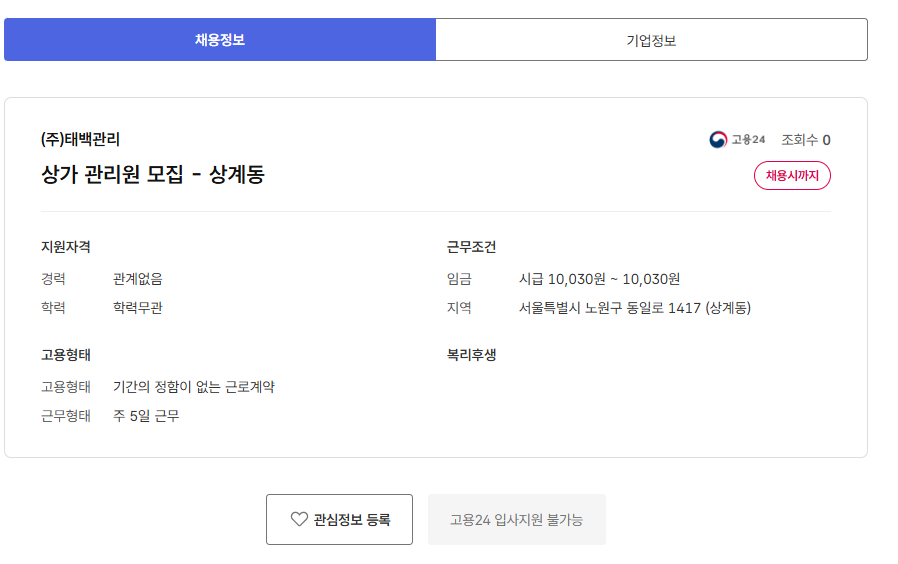
Task: Click the 조회수 view count
Action: coord(805,140)
